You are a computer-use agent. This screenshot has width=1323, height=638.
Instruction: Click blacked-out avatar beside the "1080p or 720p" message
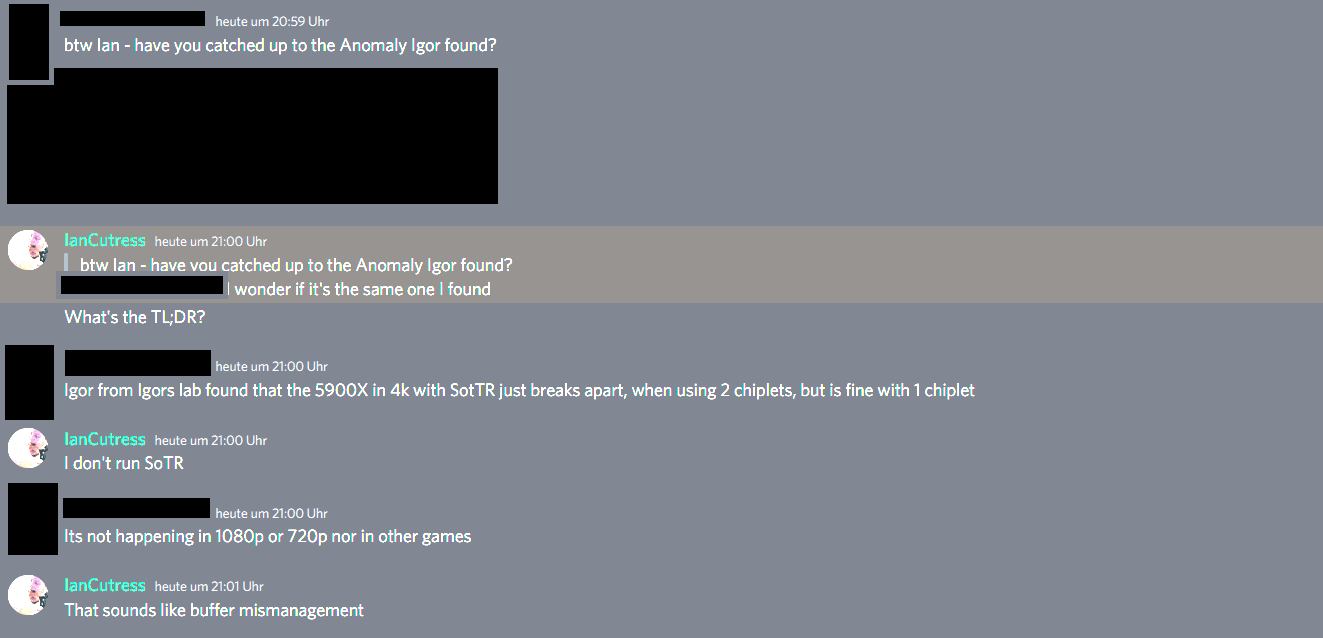(x=32, y=518)
